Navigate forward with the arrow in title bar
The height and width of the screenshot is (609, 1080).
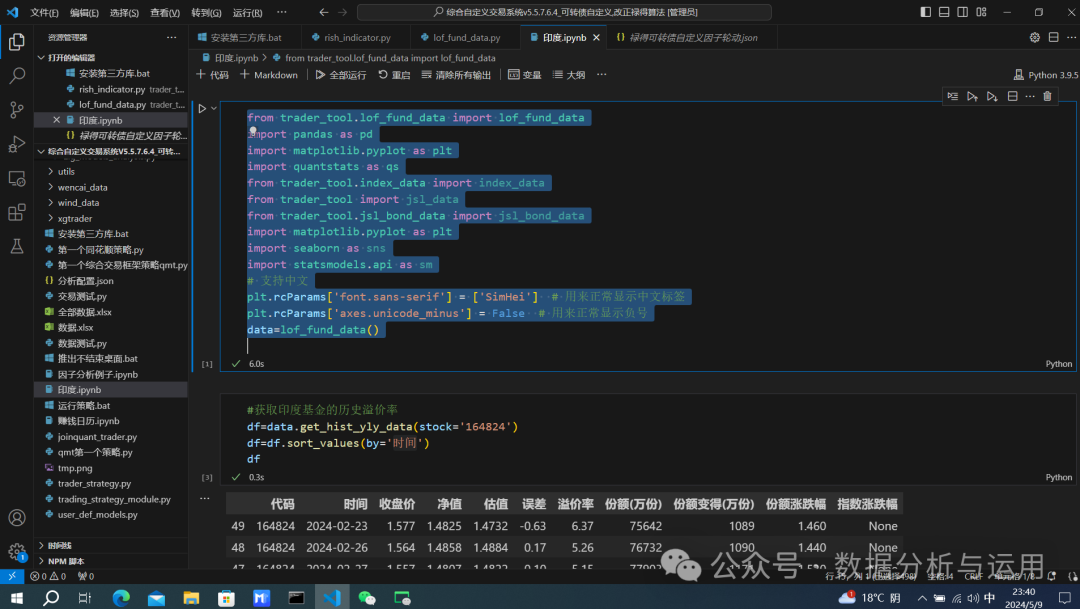tap(342, 12)
